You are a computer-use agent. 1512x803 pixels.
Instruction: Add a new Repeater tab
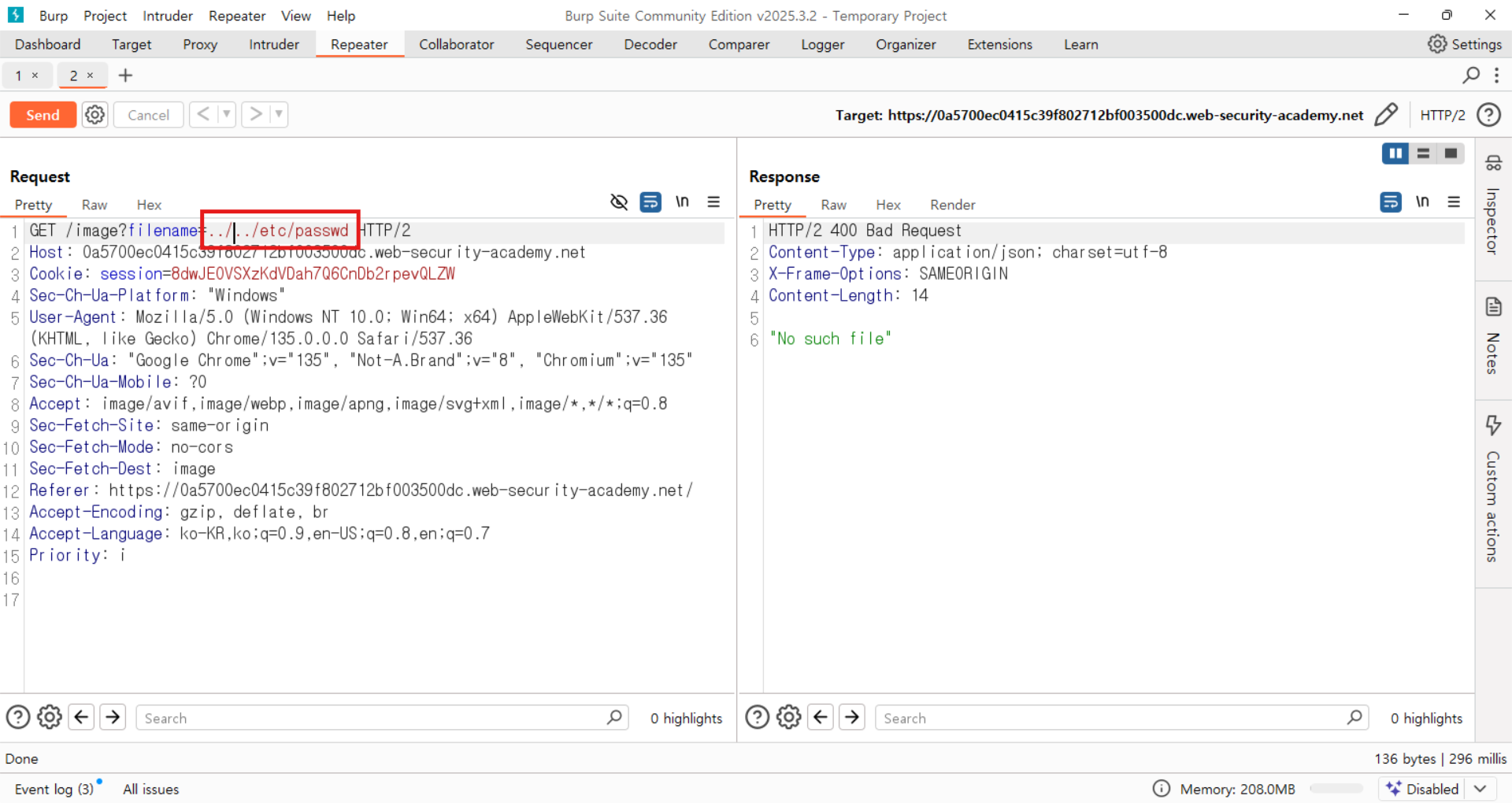pos(125,76)
